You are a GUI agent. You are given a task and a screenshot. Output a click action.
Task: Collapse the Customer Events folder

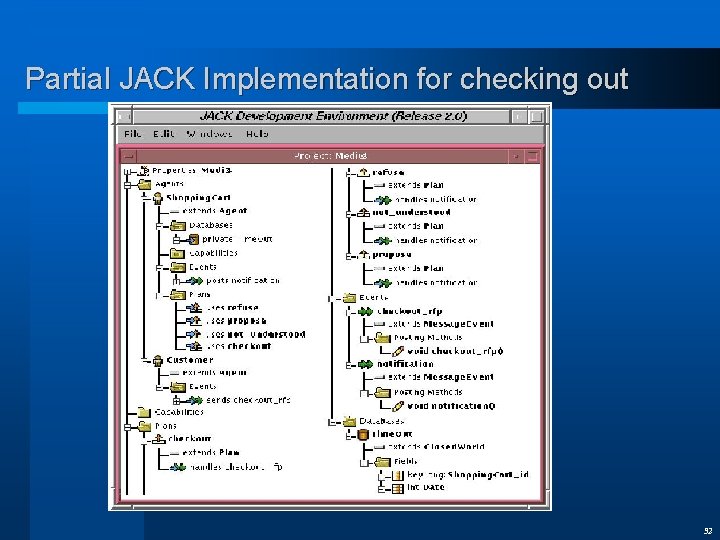tap(159, 388)
